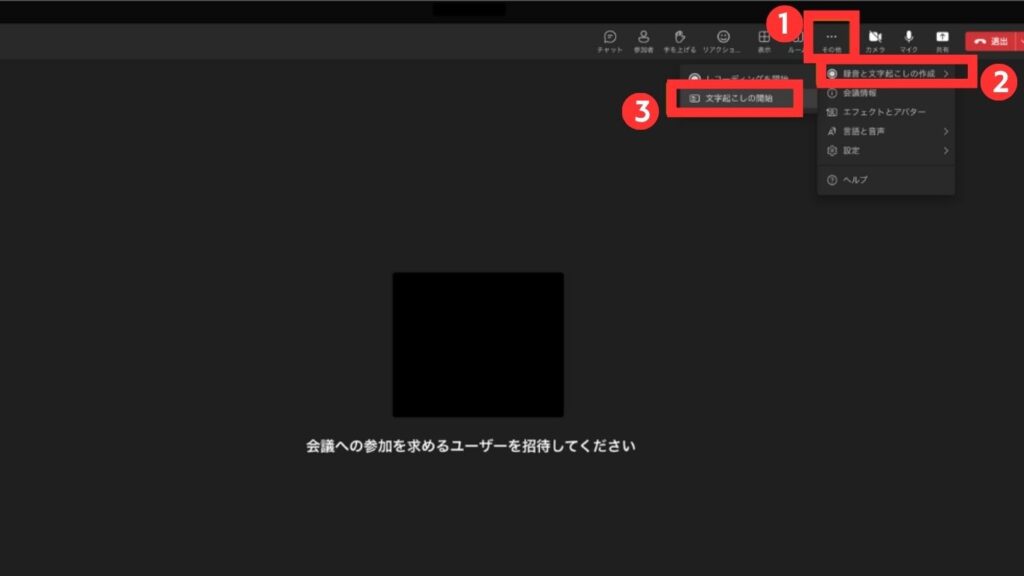Click the black participant video tile

point(480,344)
